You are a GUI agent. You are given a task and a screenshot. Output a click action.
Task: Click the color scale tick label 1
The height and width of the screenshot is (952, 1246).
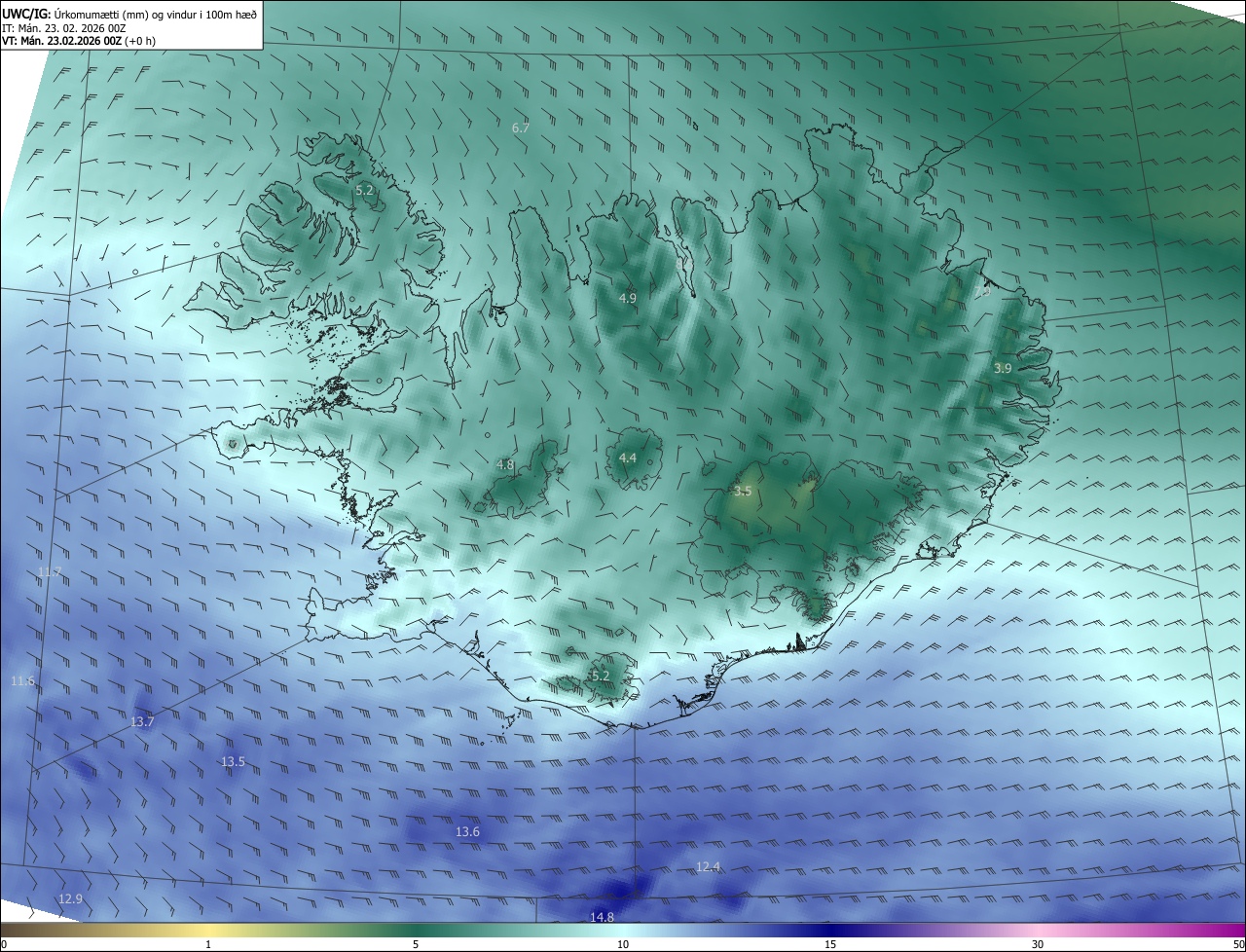click(x=208, y=944)
